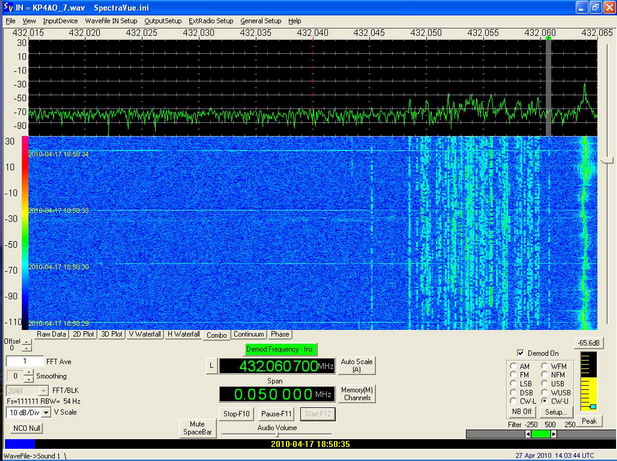
Task: Click the NCO Null button
Action: tap(24, 428)
